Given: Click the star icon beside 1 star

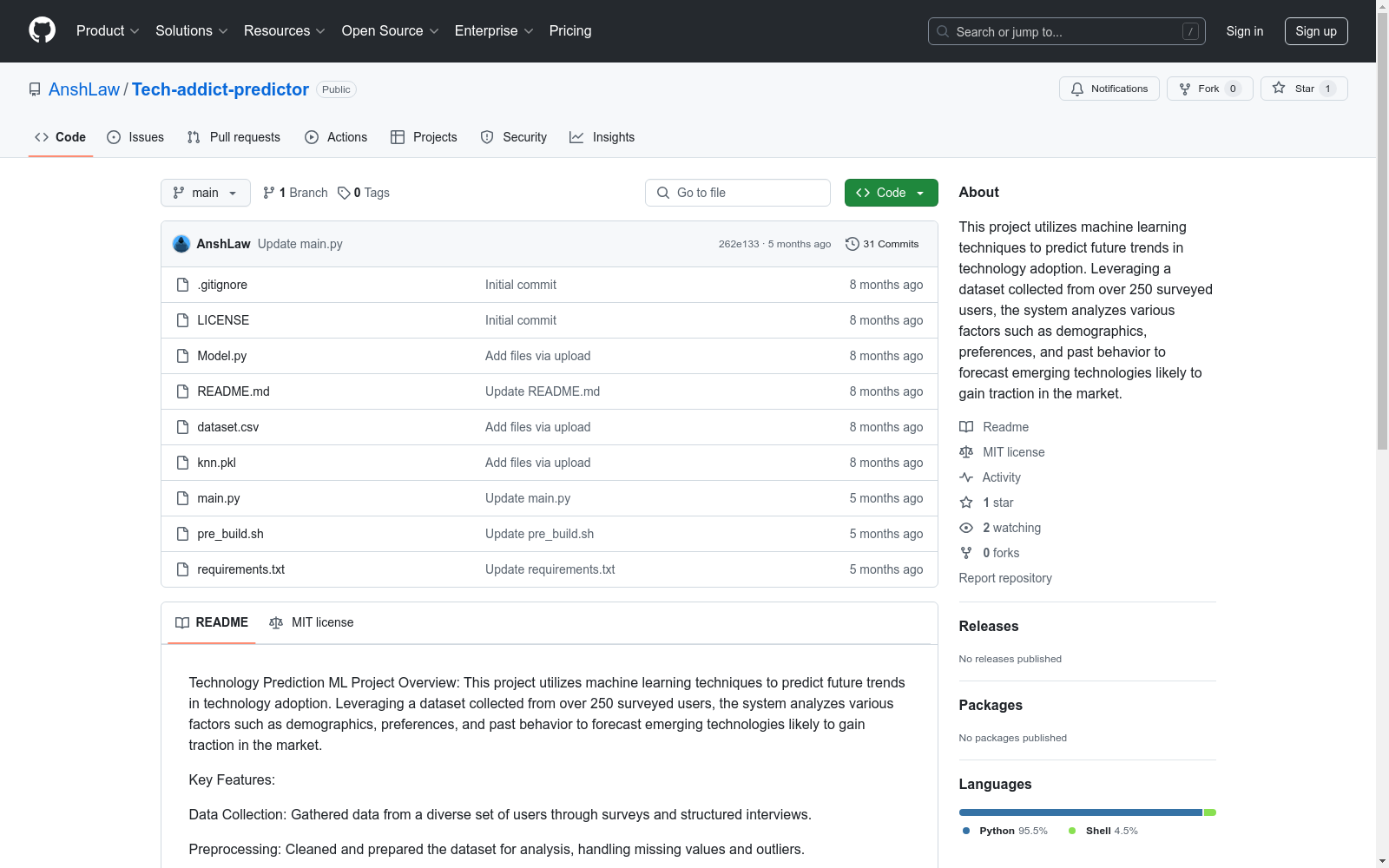Looking at the screenshot, I should [x=966, y=503].
